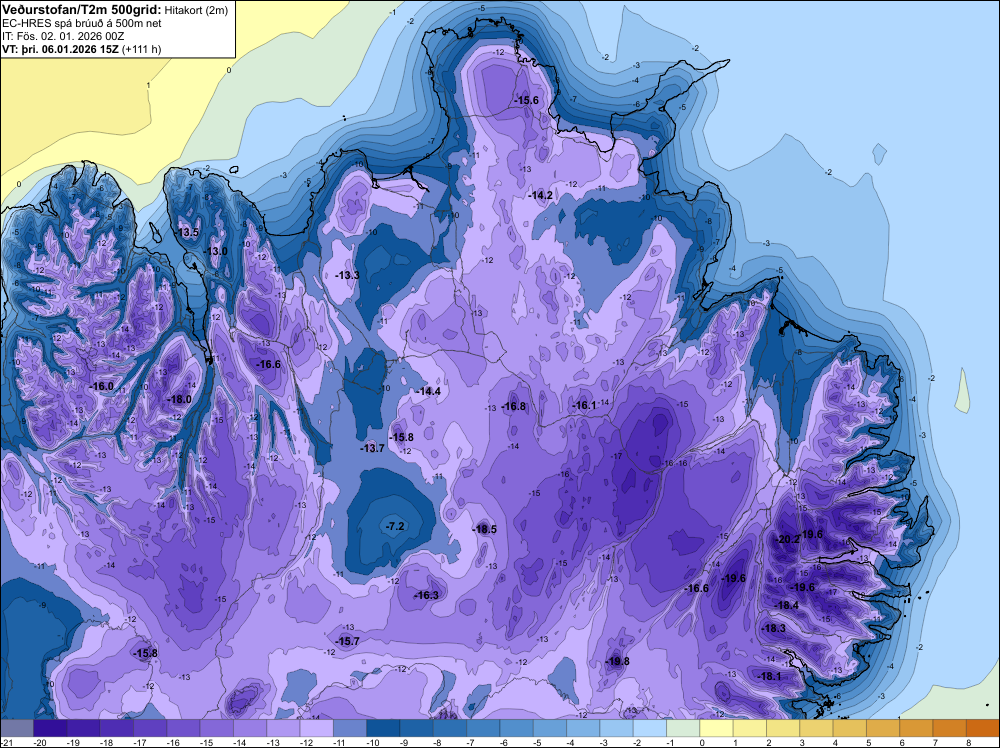This screenshot has height=748, width=1000.
Task: Click the -13.7 temperature label
Action: click(372, 448)
